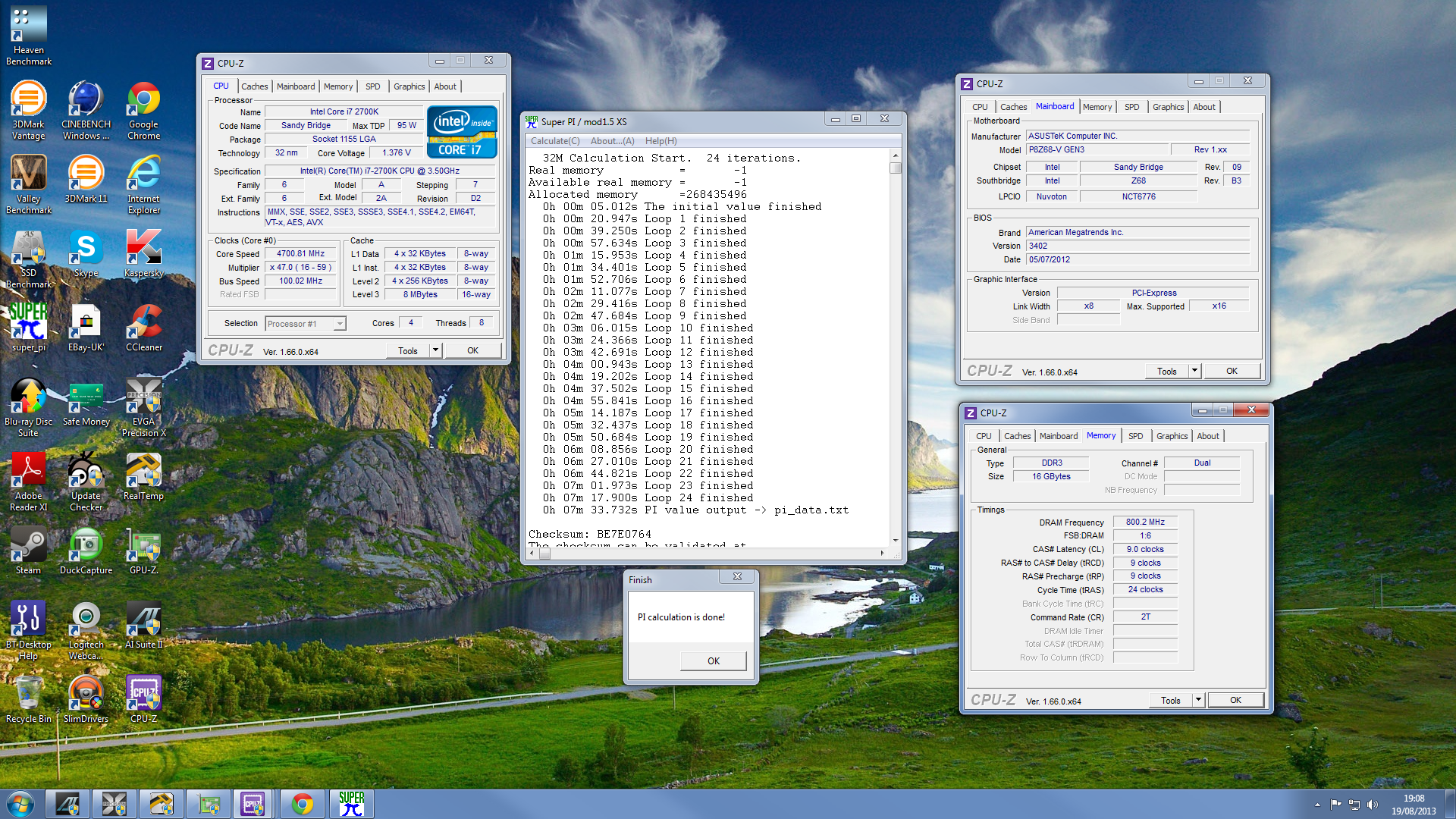The height and width of the screenshot is (819, 1456).
Task: Click Tools button in Memory window
Action: click(1170, 700)
